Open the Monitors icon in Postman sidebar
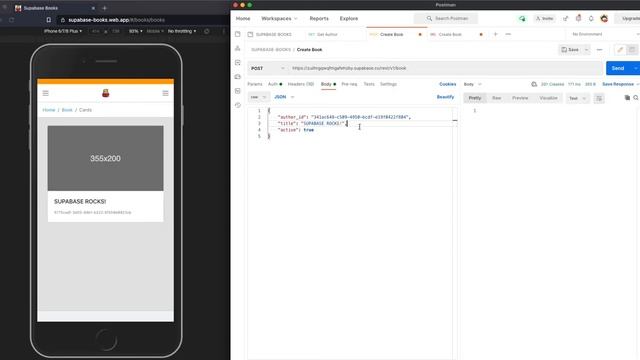This screenshot has height=360, width=640. point(238,91)
